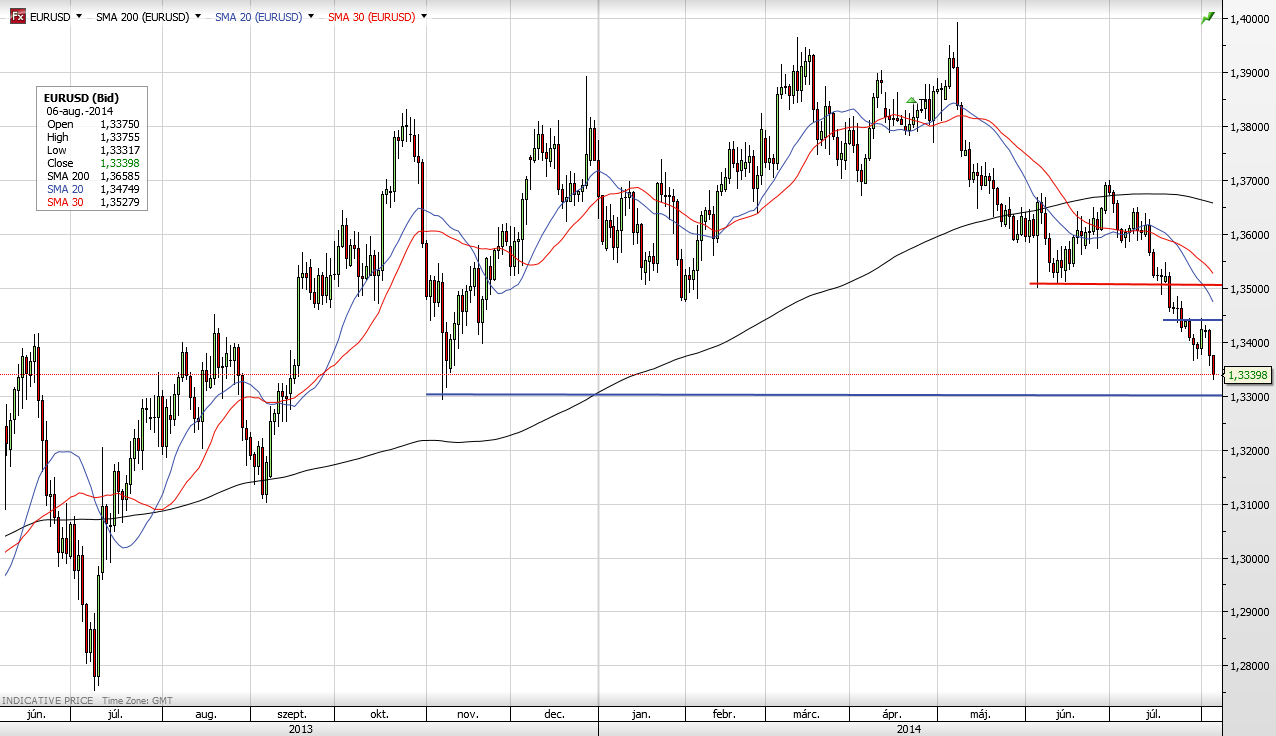
Task: Click the 1,40000 price axis label
Action: tap(1250, 19)
